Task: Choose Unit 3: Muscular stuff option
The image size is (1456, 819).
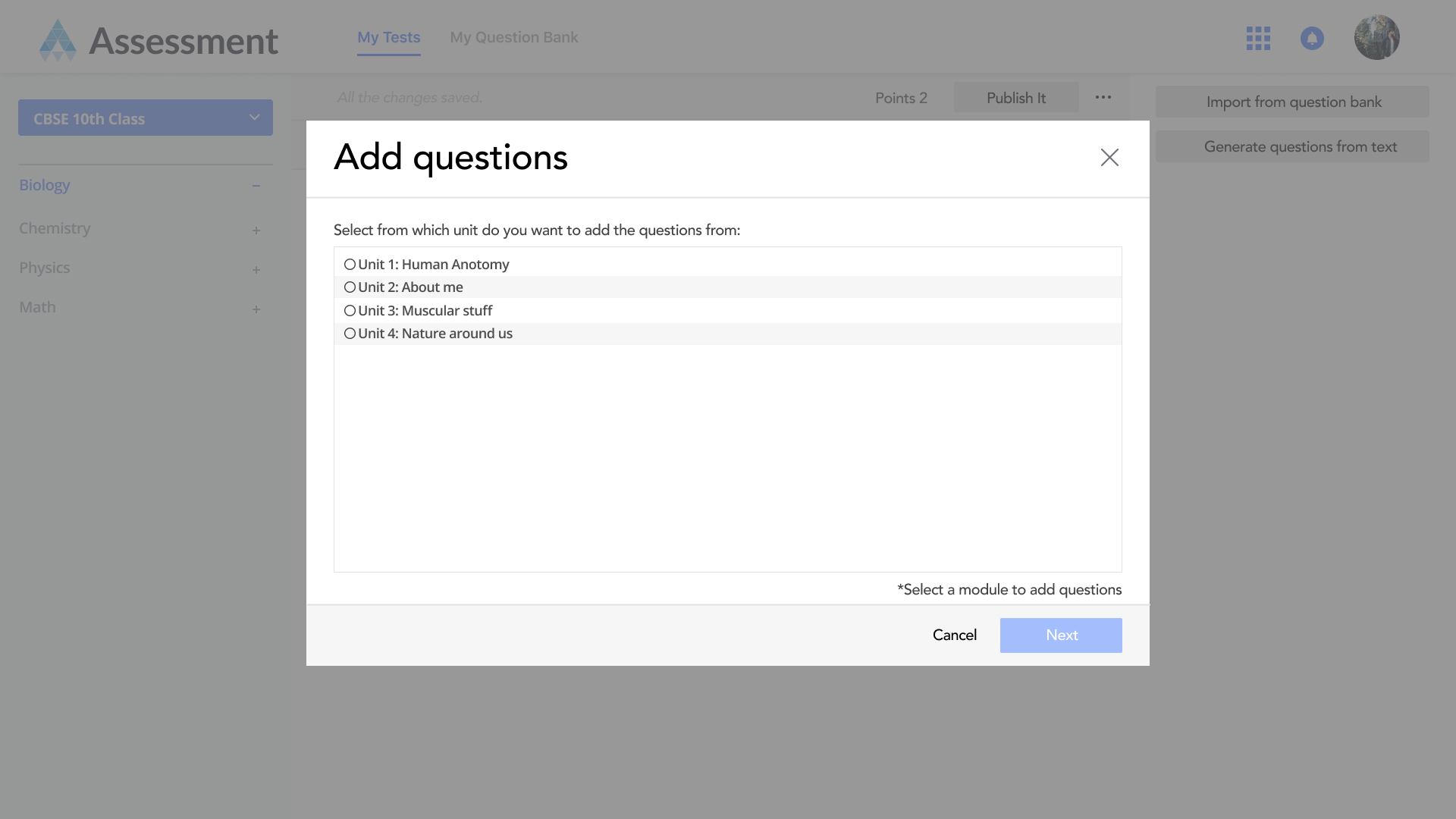Action: pyautogui.click(x=350, y=311)
